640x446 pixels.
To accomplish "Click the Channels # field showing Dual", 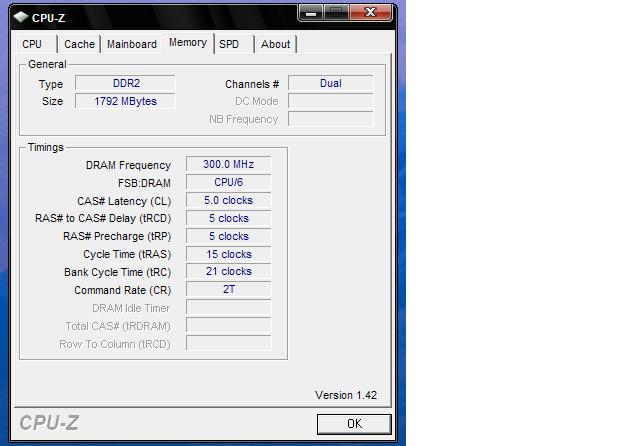I will (330, 83).
